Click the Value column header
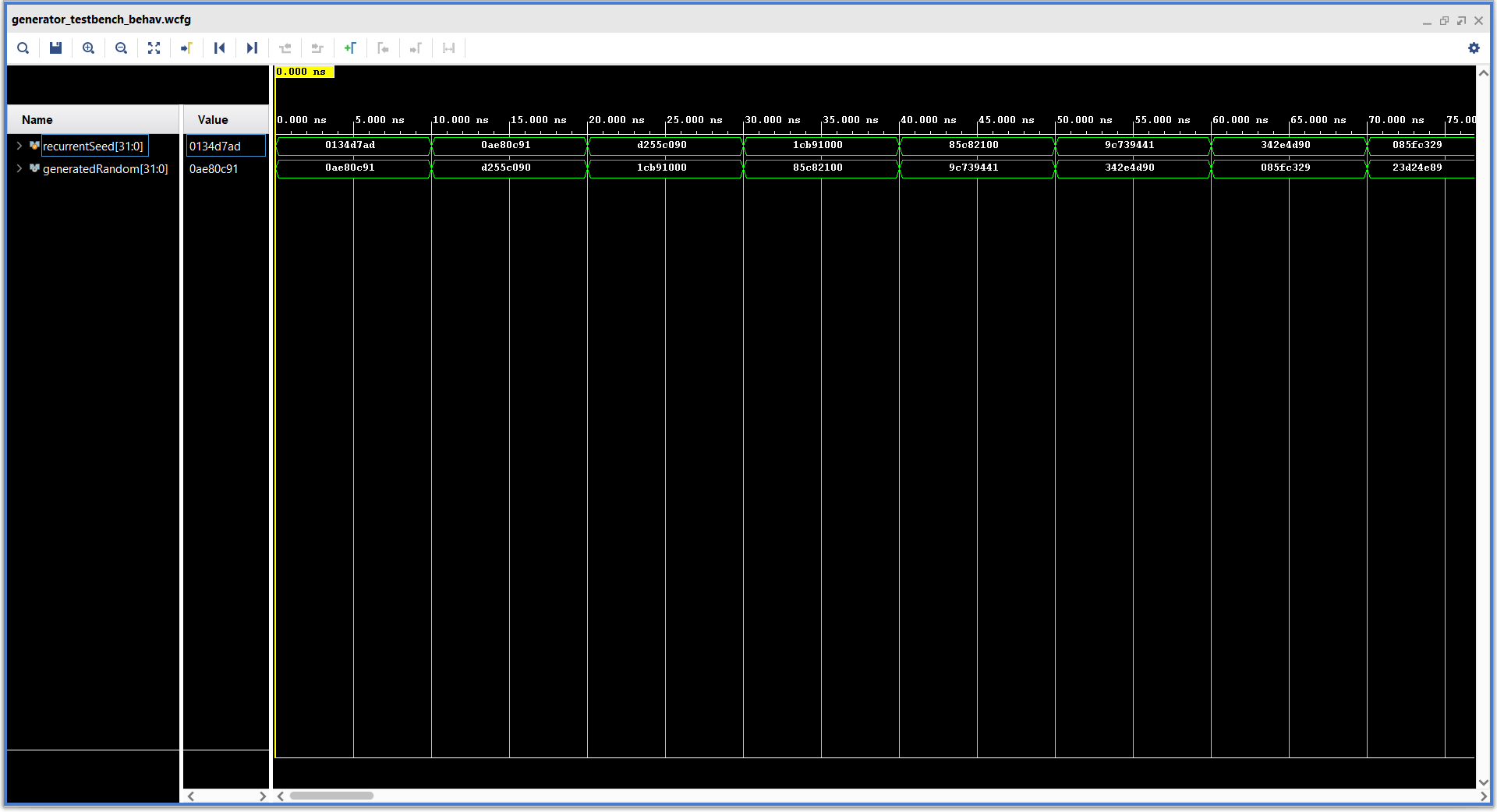The height and width of the screenshot is (812, 1497). point(226,119)
